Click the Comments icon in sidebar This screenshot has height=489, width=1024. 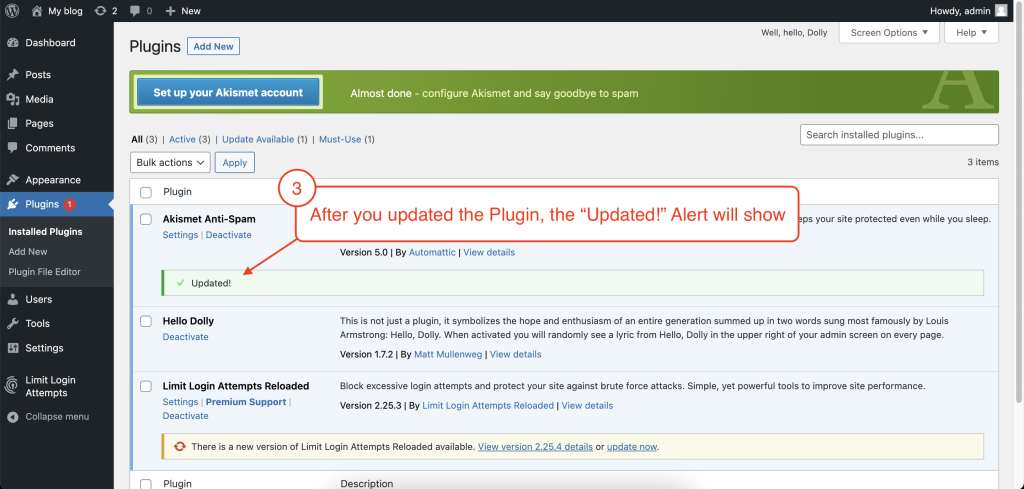12,148
